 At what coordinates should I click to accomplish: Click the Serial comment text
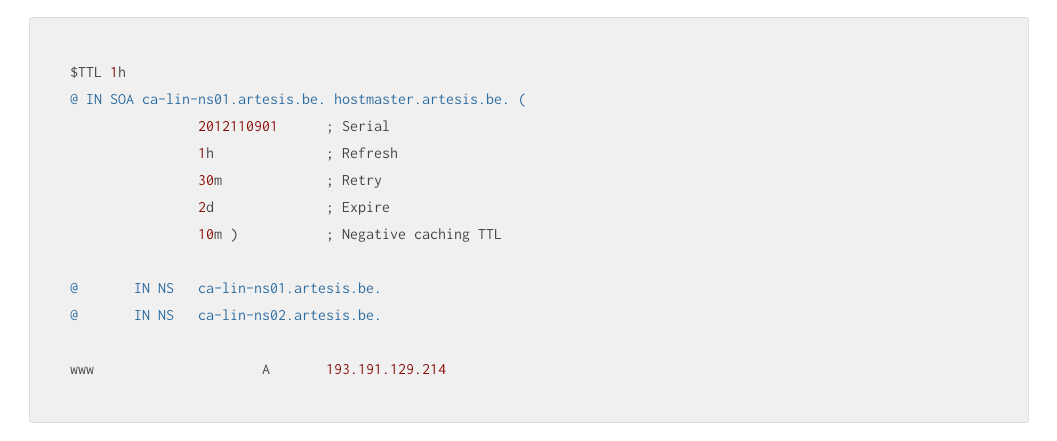click(358, 126)
